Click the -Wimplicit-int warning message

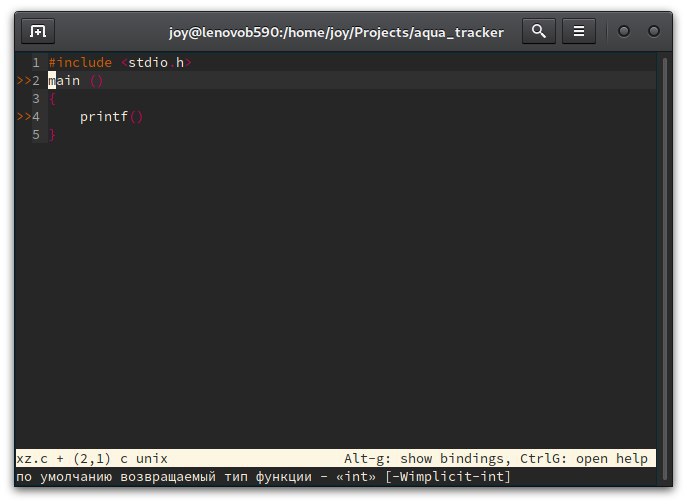point(263,476)
